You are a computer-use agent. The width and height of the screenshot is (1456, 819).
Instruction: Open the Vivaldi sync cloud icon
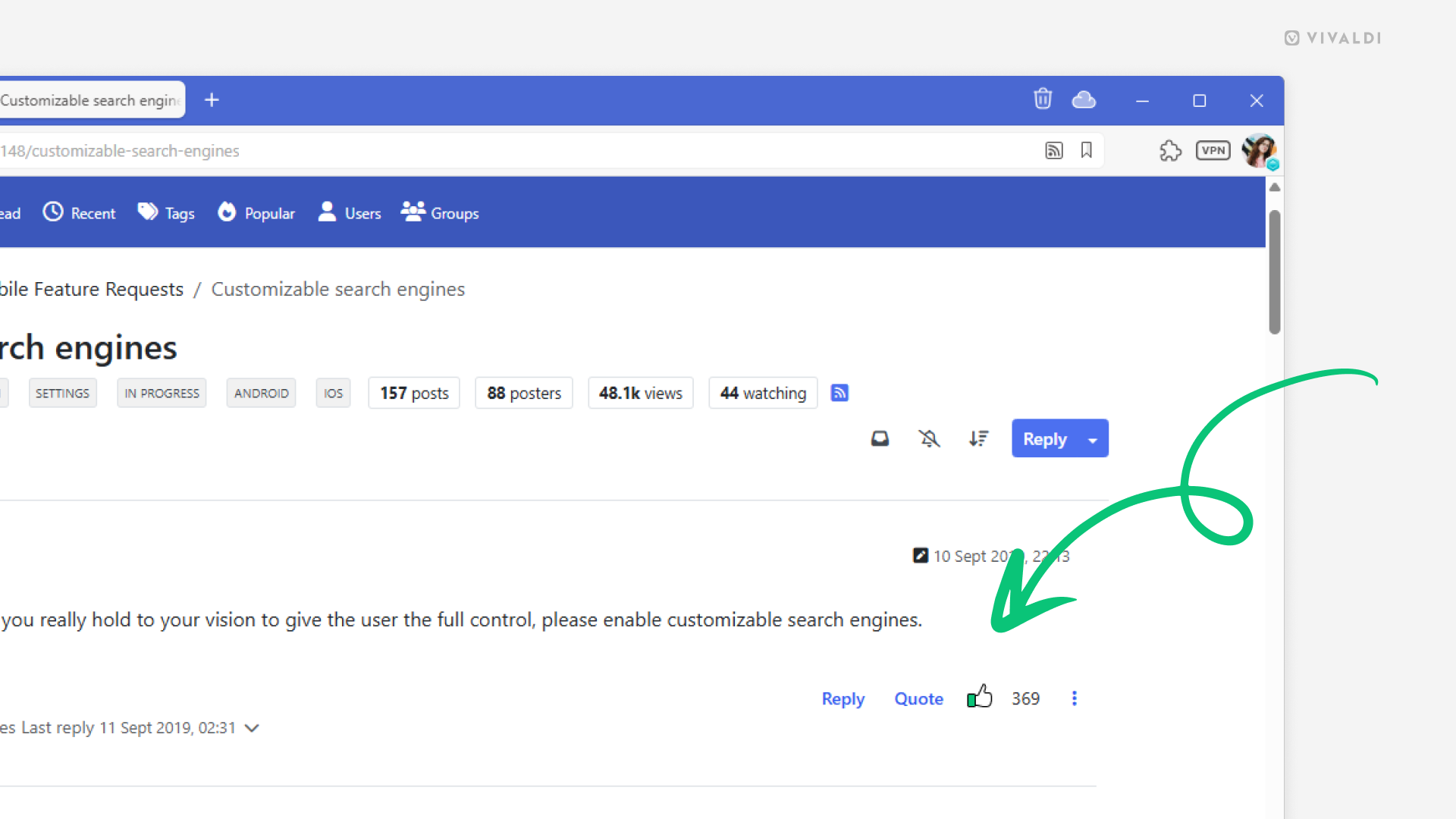pyautogui.click(x=1084, y=99)
